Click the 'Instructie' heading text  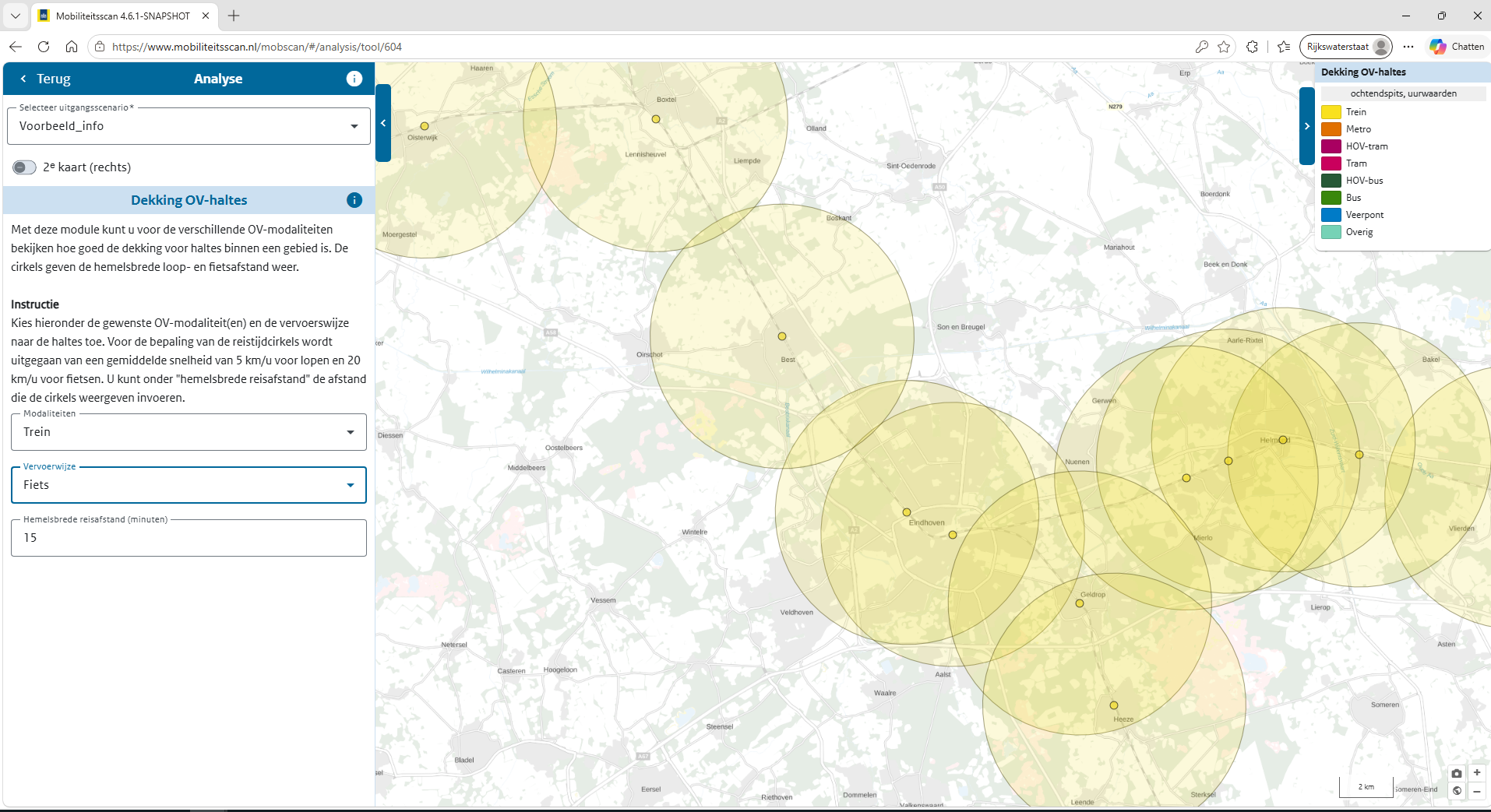[x=35, y=304]
